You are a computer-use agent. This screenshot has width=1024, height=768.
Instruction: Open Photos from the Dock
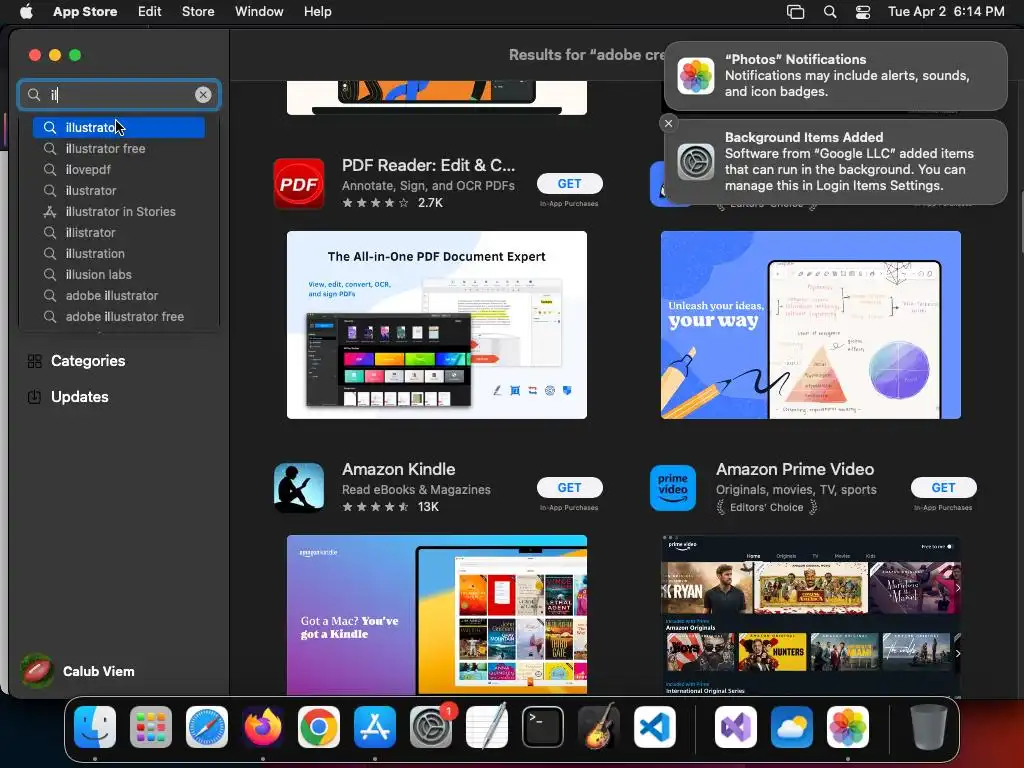tap(848, 727)
